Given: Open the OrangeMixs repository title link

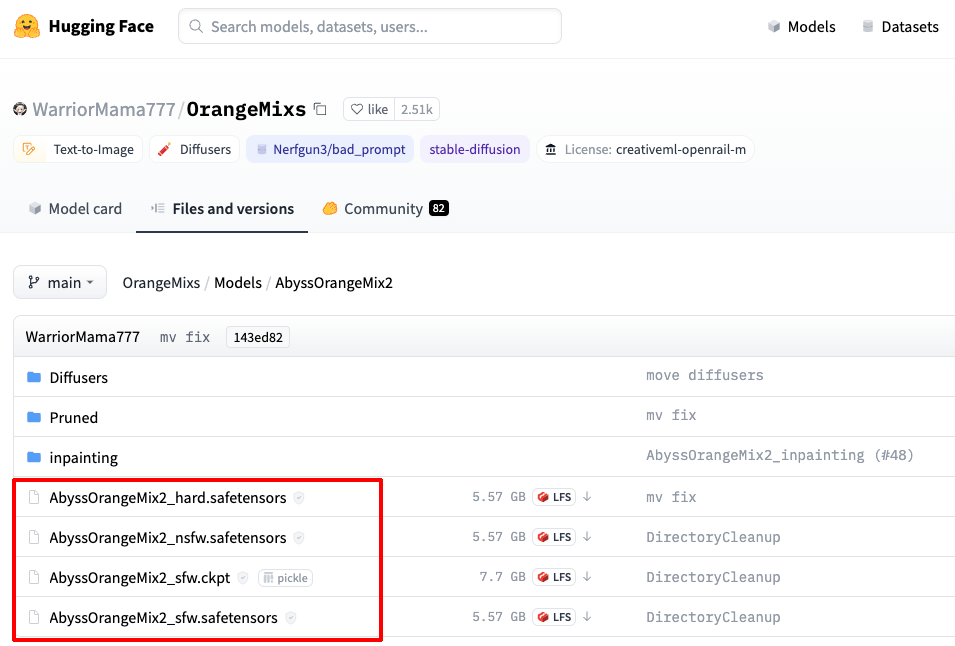Looking at the screenshot, I should point(246,109).
